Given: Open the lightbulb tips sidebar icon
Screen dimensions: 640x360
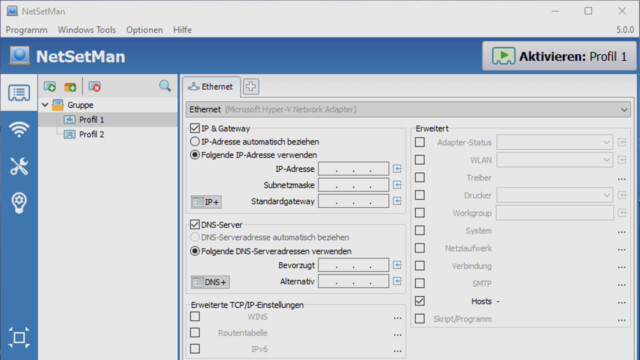Looking at the screenshot, I should (x=19, y=203).
